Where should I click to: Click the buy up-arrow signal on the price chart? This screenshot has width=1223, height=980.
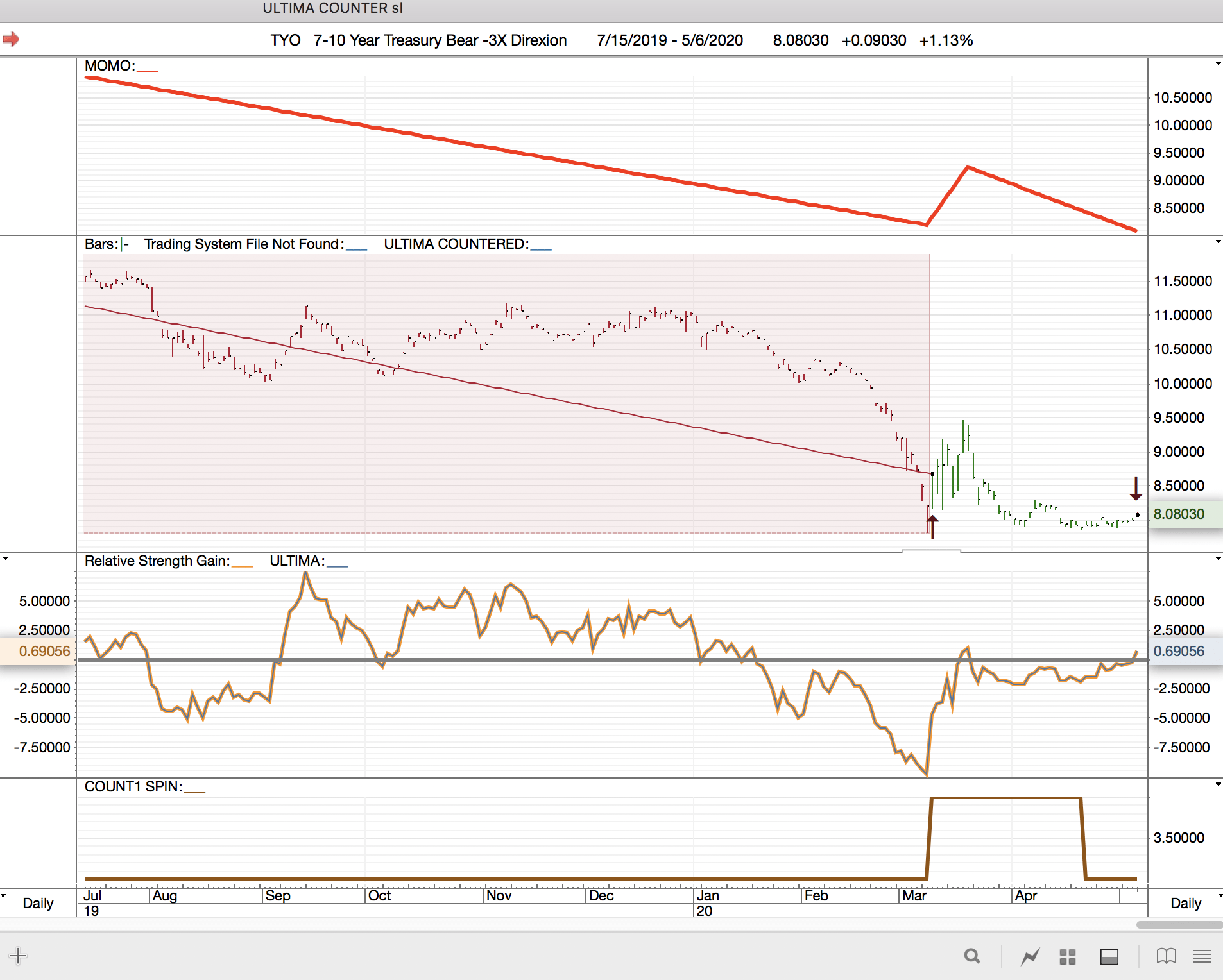click(x=932, y=527)
